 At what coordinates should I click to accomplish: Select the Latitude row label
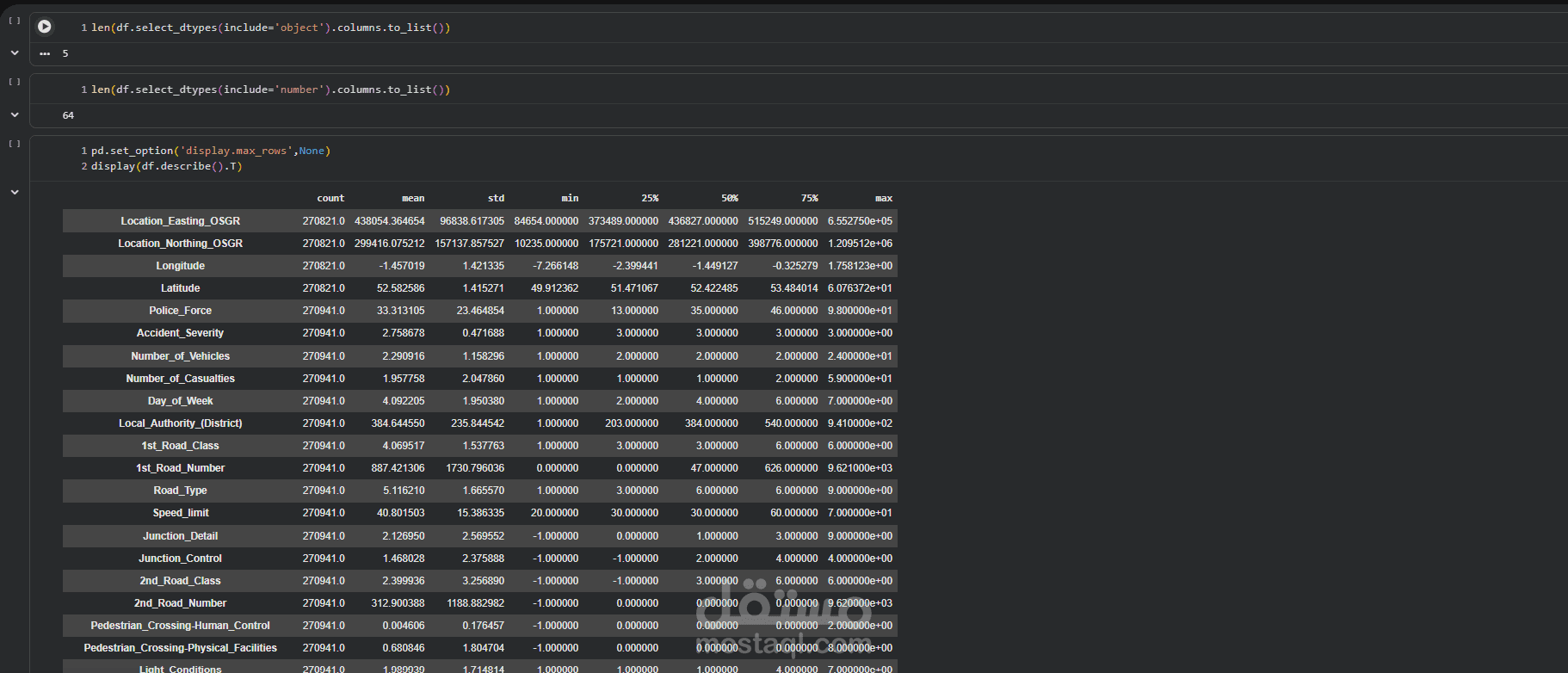click(x=180, y=288)
